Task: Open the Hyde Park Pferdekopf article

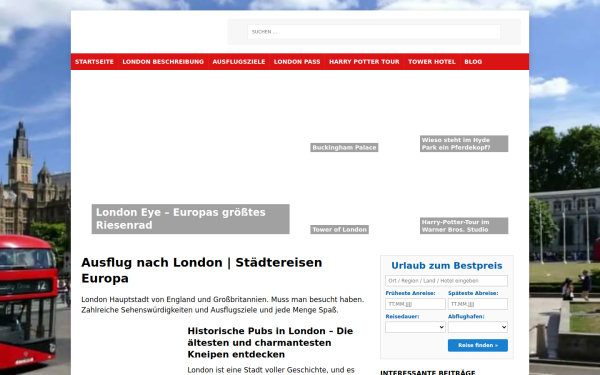Action: [x=464, y=143]
